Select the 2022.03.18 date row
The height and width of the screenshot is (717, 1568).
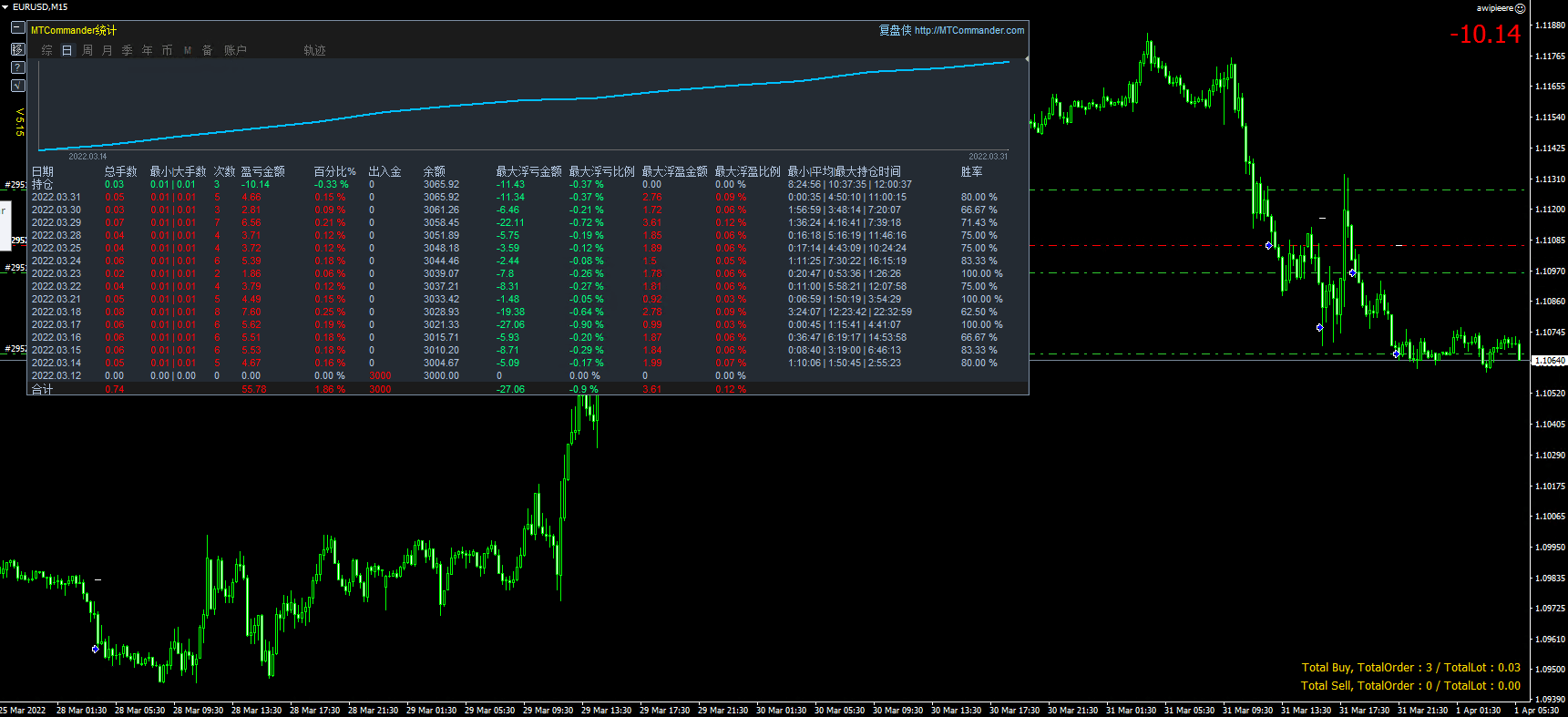click(x=528, y=312)
